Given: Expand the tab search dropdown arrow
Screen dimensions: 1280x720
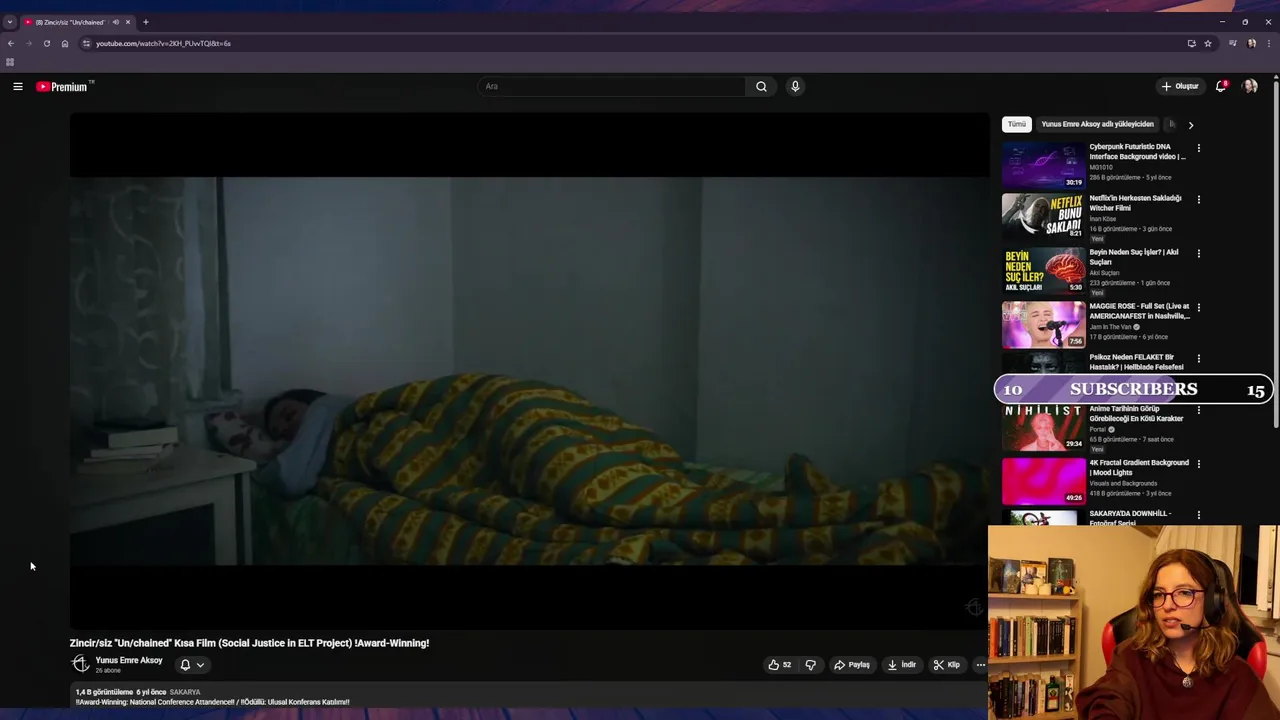Looking at the screenshot, I should [x=9, y=22].
